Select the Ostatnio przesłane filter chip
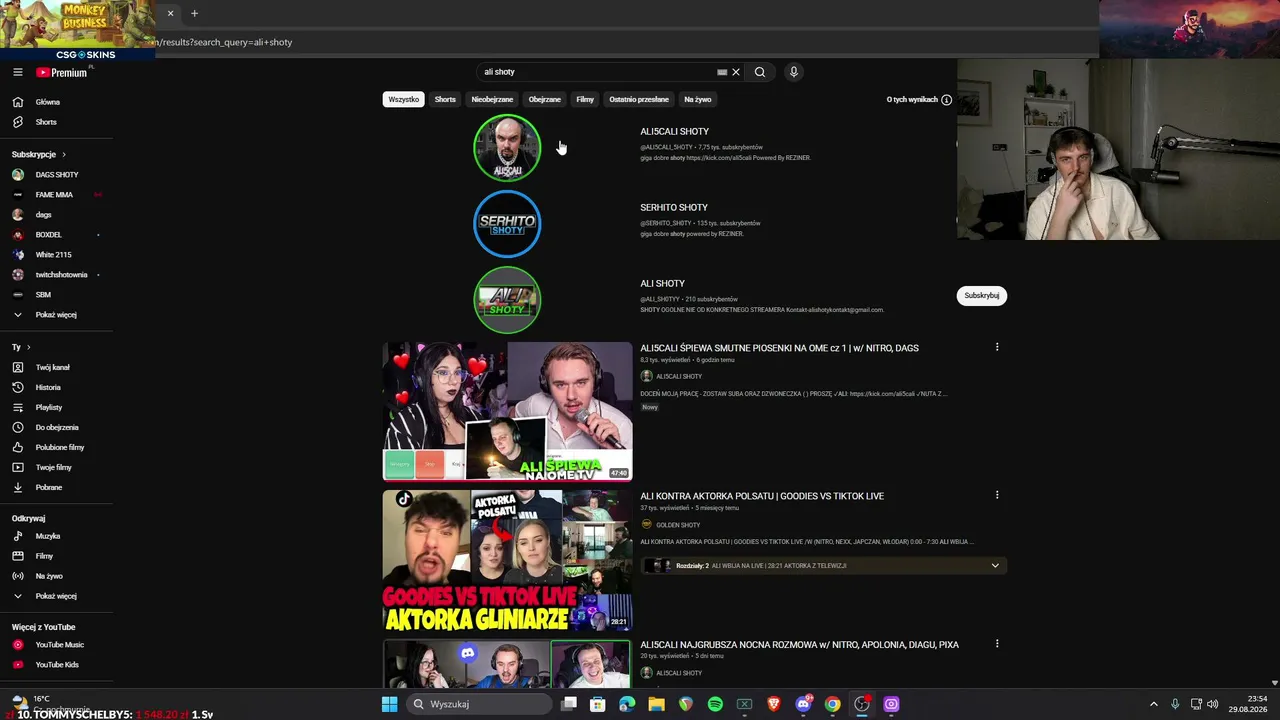 point(639,100)
